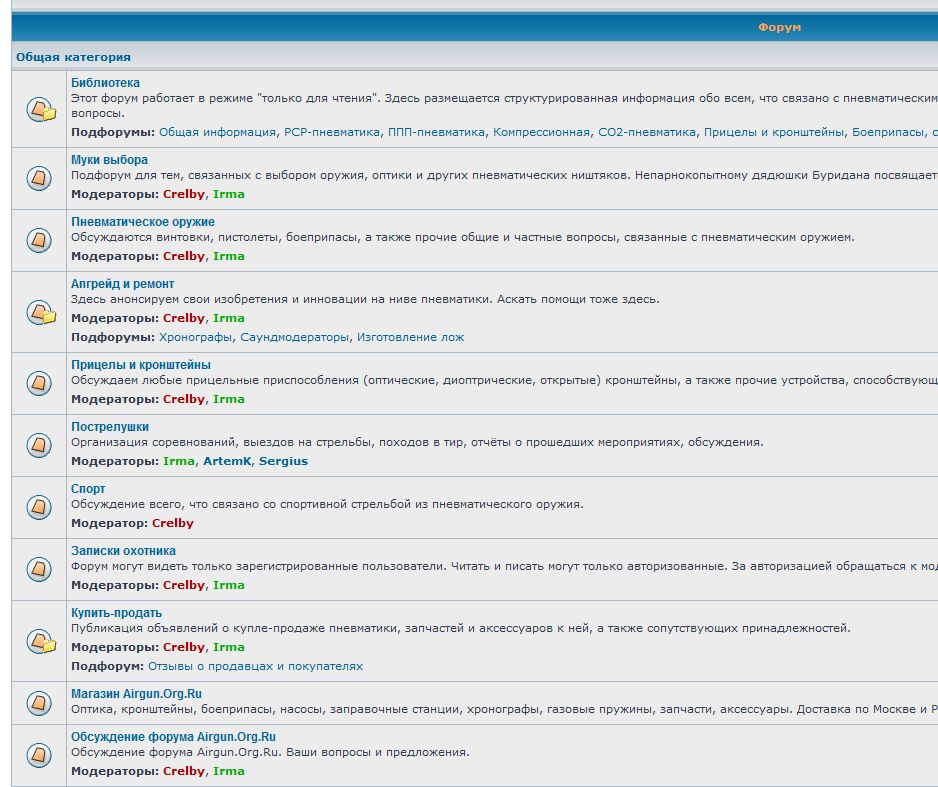Click the icon beside Прицелы и кронштейны forum
The image size is (938, 787).
point(39,383)
